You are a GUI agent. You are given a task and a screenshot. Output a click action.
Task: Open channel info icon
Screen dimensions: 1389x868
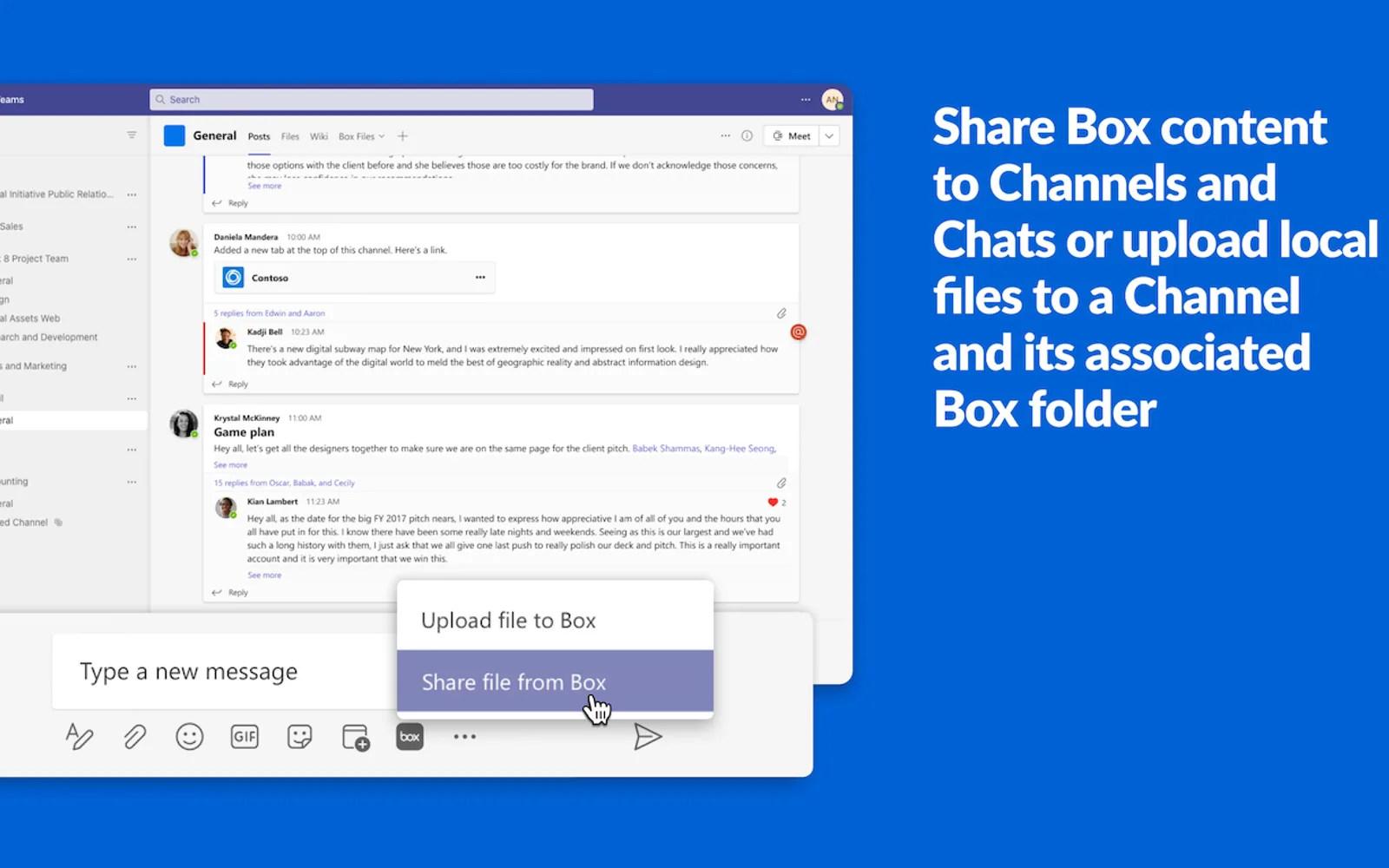click(x=747, y=136)
